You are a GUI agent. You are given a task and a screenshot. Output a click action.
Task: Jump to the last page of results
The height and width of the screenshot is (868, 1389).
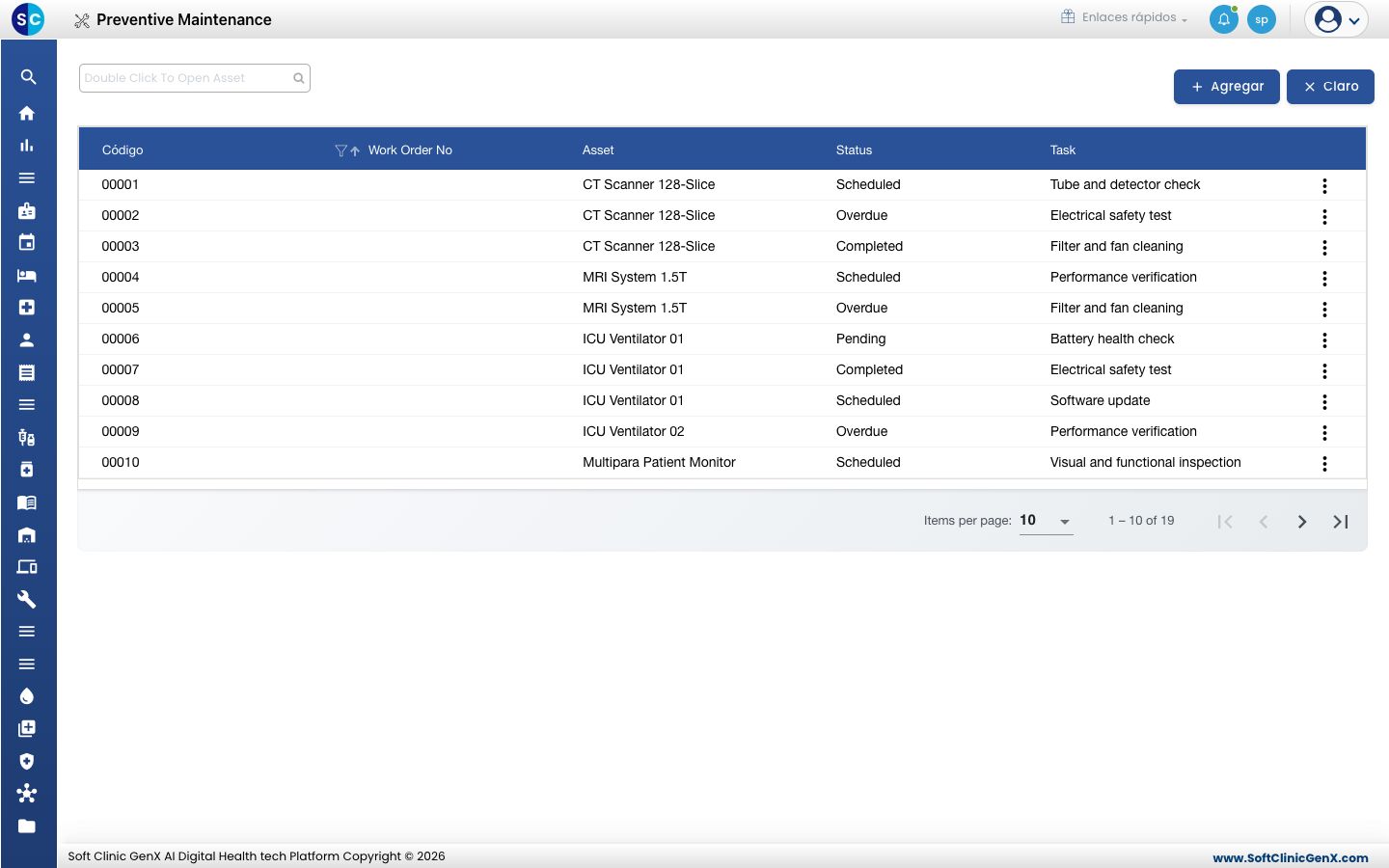pyautogui.click(x=1341, y=522)
